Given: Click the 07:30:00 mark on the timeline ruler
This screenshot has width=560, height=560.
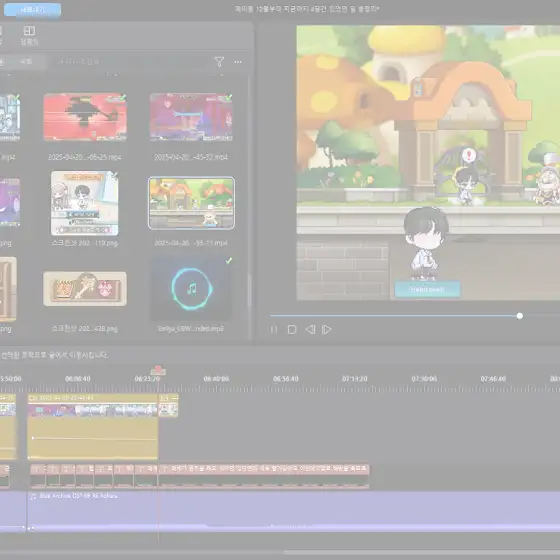Looking at the screenshot, I should (424, 379).
